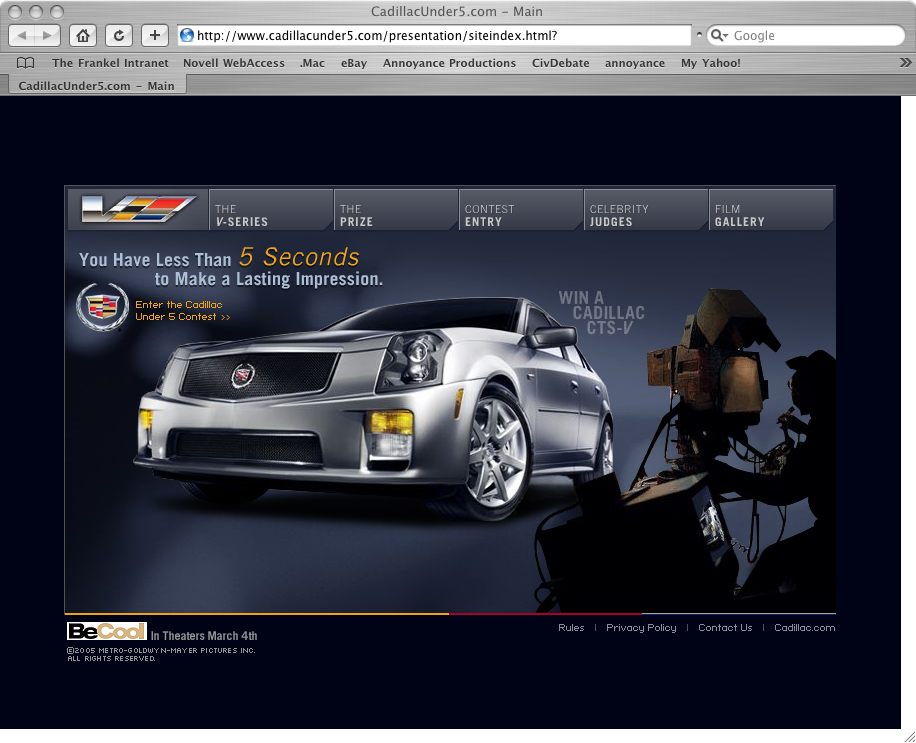Click the Cadillac crest wreath emblem
The image size is (916, 743).
102,307
